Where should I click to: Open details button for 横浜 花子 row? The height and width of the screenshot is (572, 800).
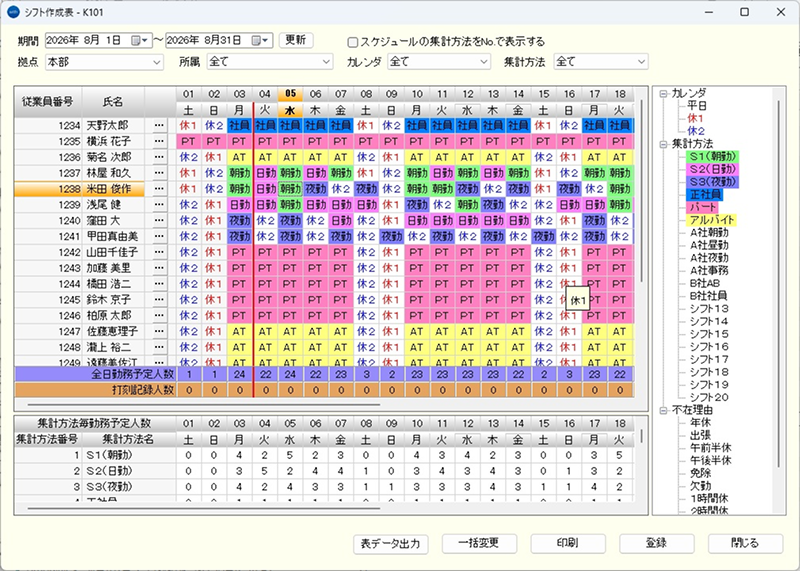160,141
